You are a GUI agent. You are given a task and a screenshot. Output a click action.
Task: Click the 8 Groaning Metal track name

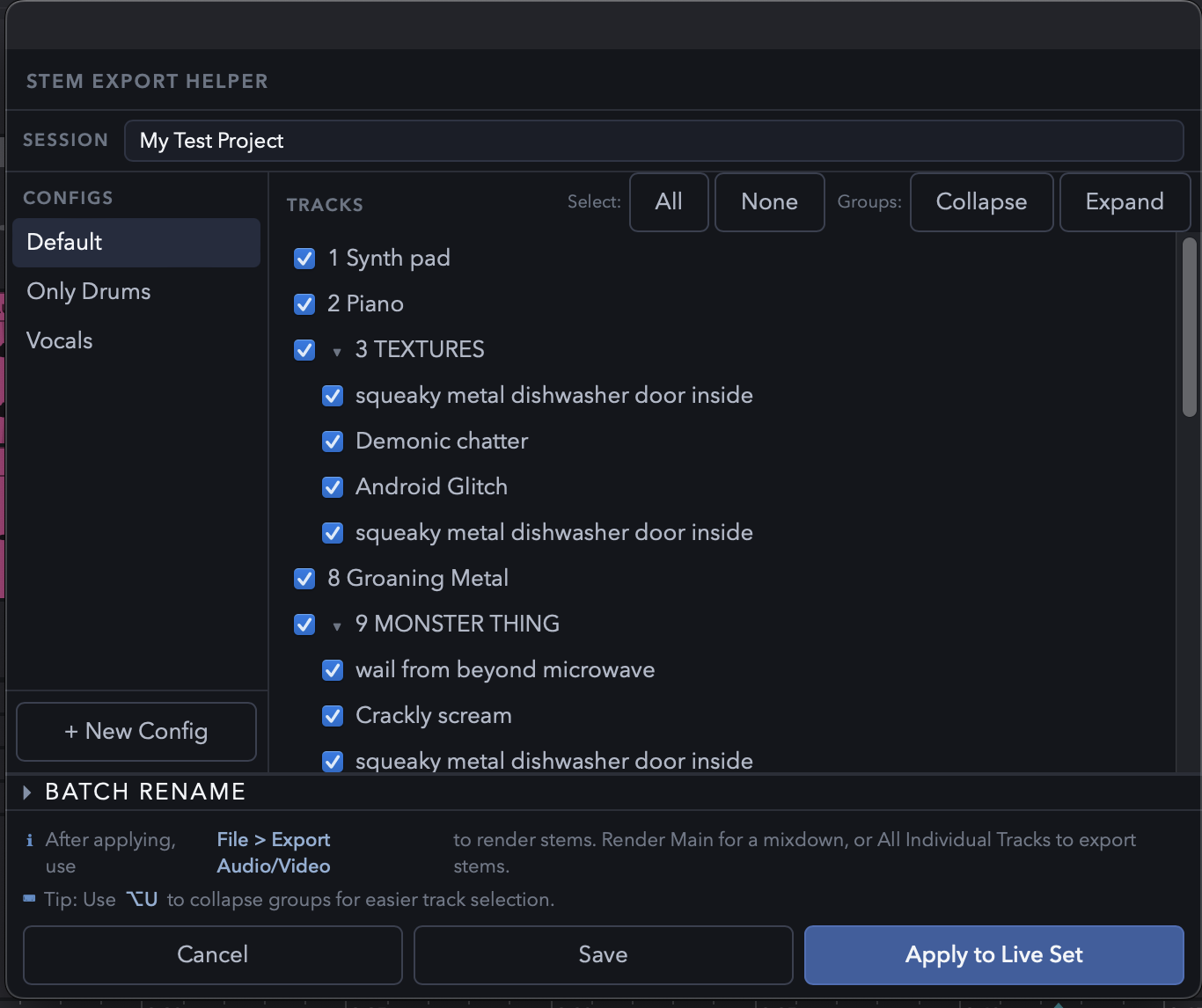pos(418,579)
